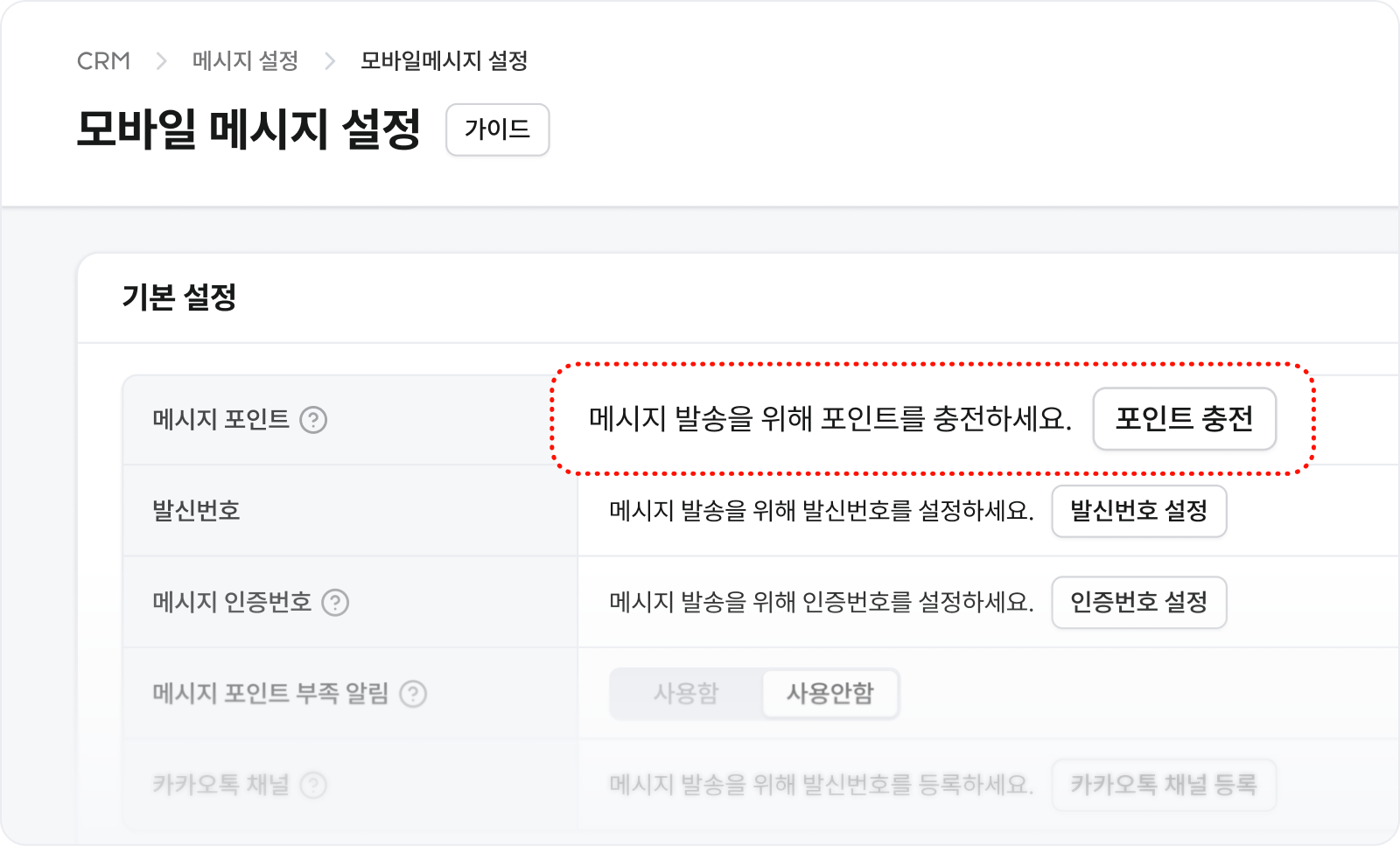This screenshot has width=1400, height=846.
Task: Click text 메시지 발송을 위해 발신번호를 설정하세요.
Action: click(822, 511)
